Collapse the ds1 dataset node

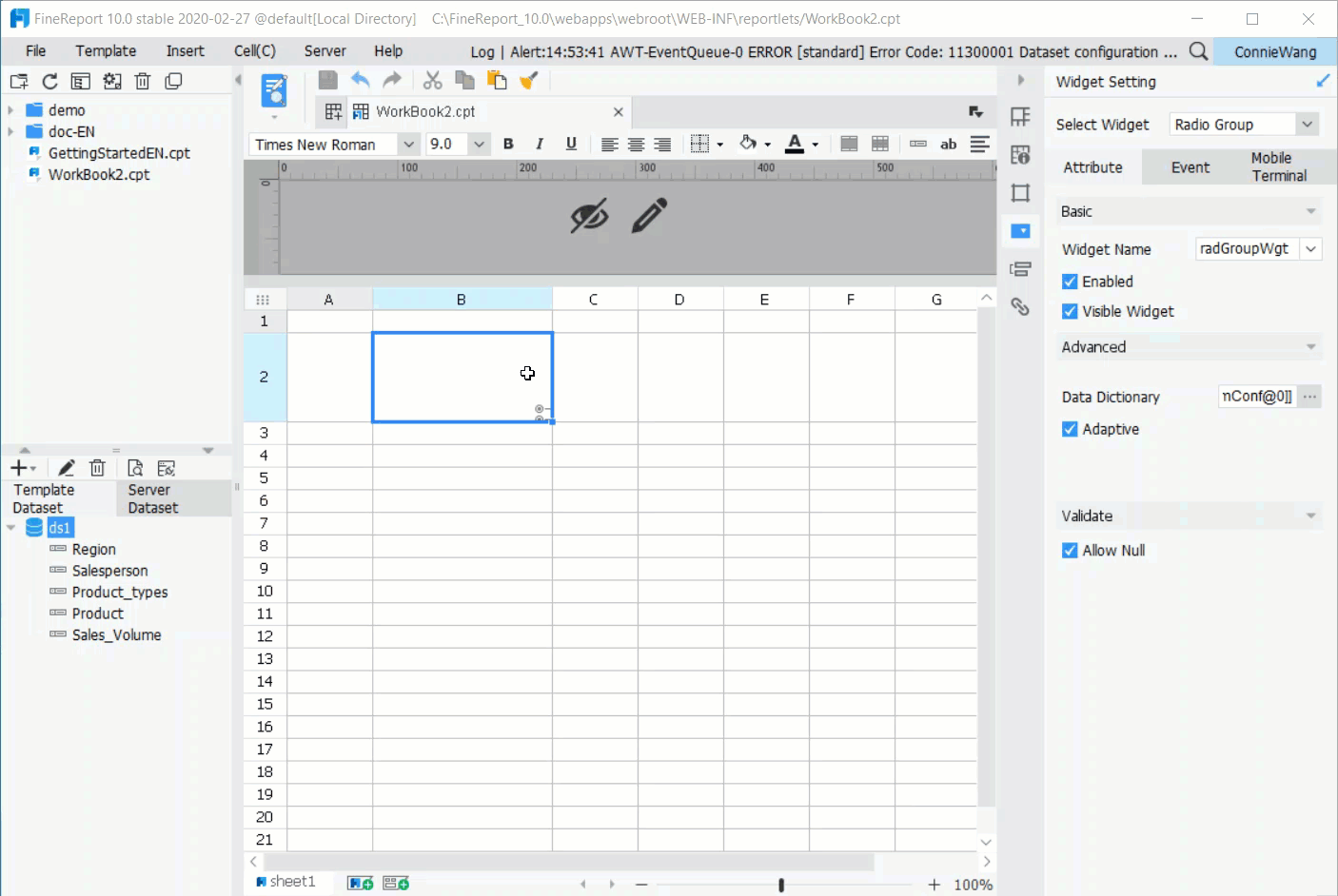(11, 528)
